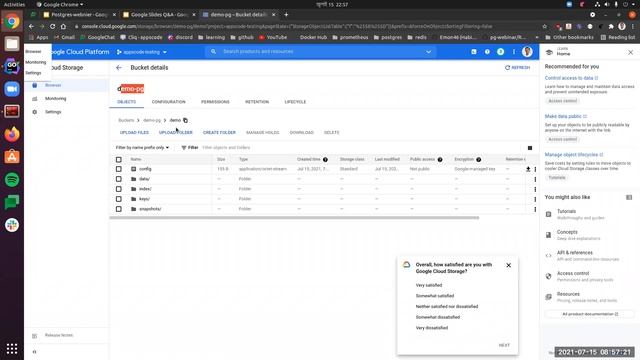Close the Learn side panel

(631, 52)
